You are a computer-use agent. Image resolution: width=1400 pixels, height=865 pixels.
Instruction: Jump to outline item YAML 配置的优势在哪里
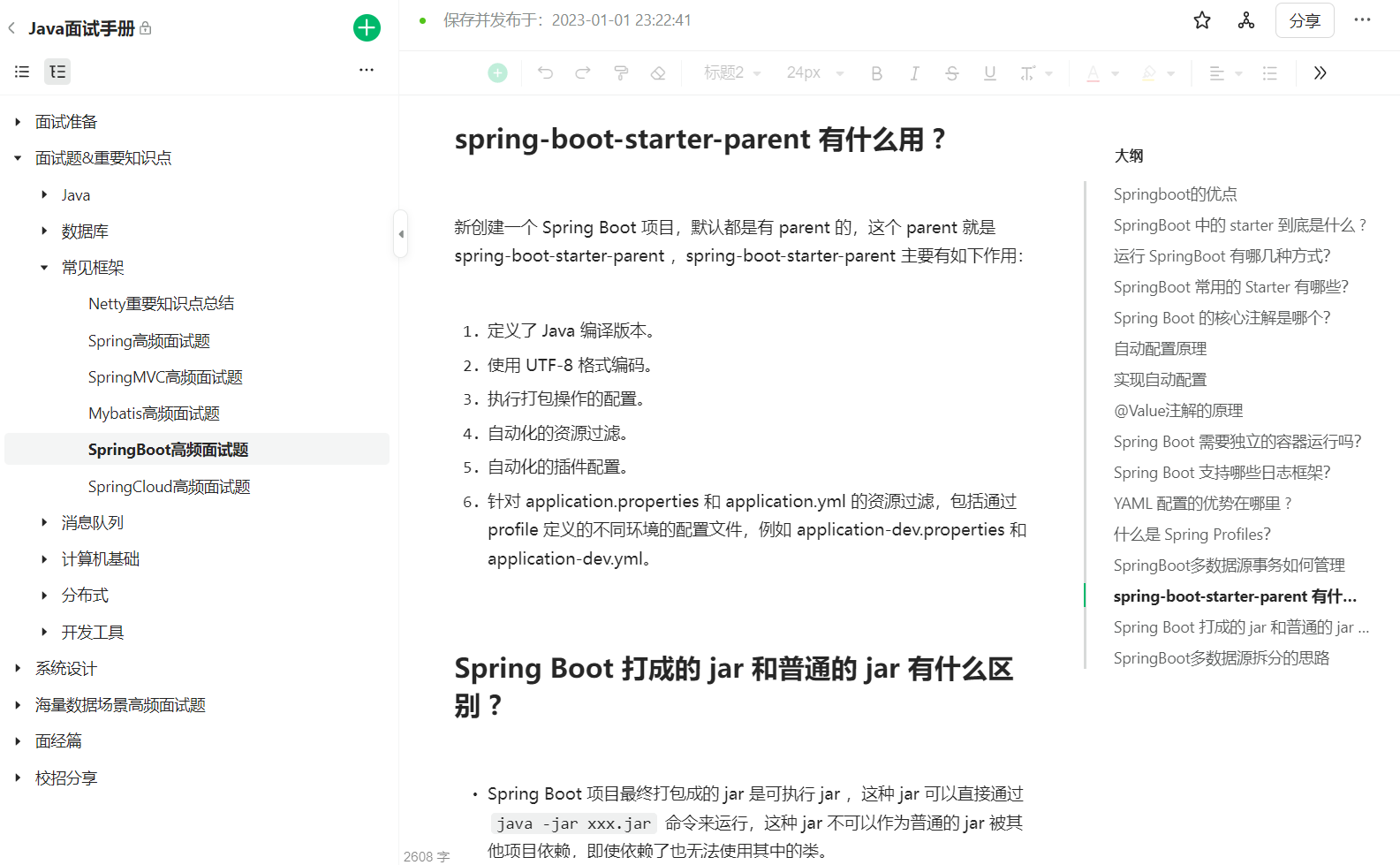click(x=1202, y=504)
